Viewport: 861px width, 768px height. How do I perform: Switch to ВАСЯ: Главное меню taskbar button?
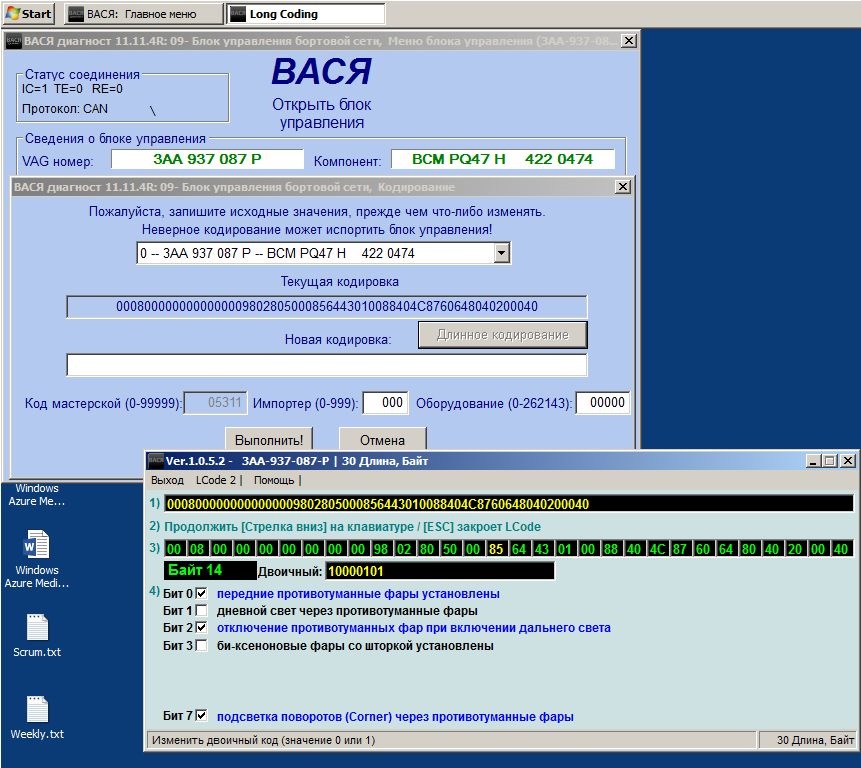coord(144,14)
